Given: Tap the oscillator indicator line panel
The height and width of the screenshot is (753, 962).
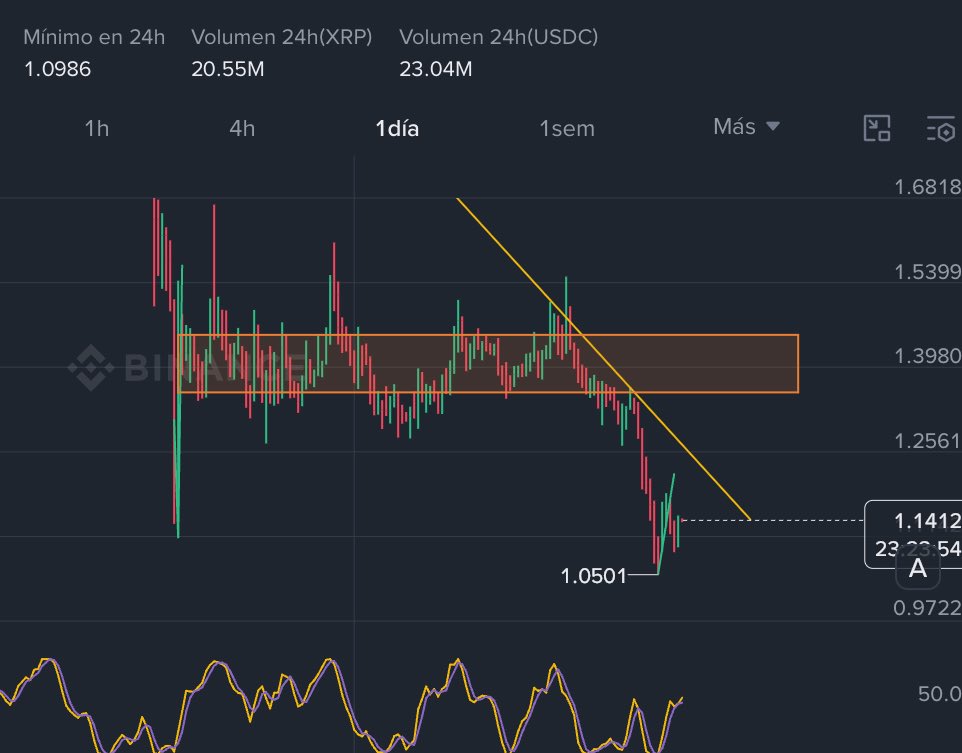Looking at the screenshot, I should pos(341,705).
